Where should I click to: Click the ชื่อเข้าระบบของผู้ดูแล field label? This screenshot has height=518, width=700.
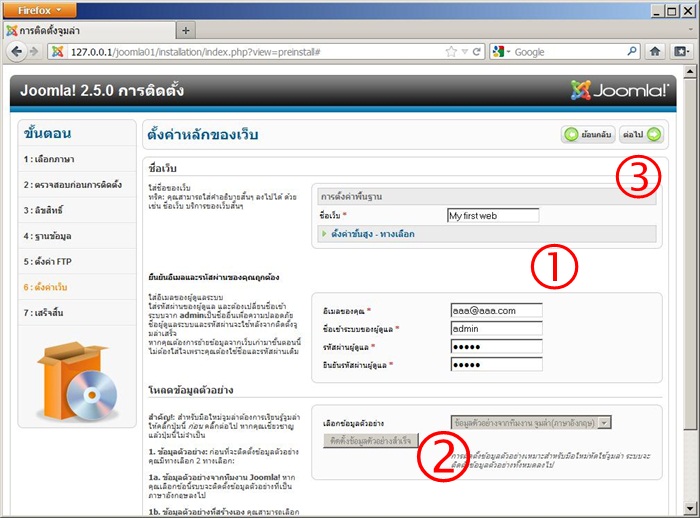[x=358, y=329]
